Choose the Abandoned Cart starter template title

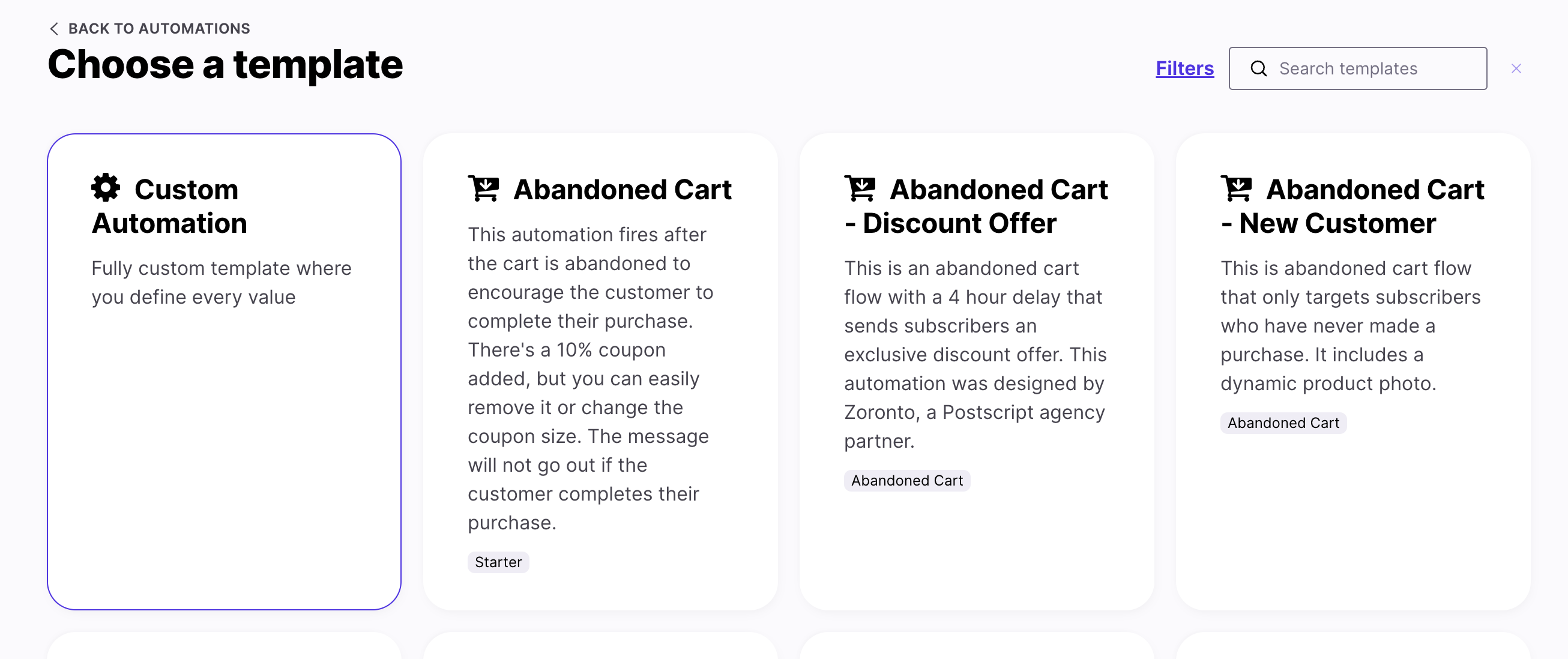pyautogui.click(x=621, y=190)
